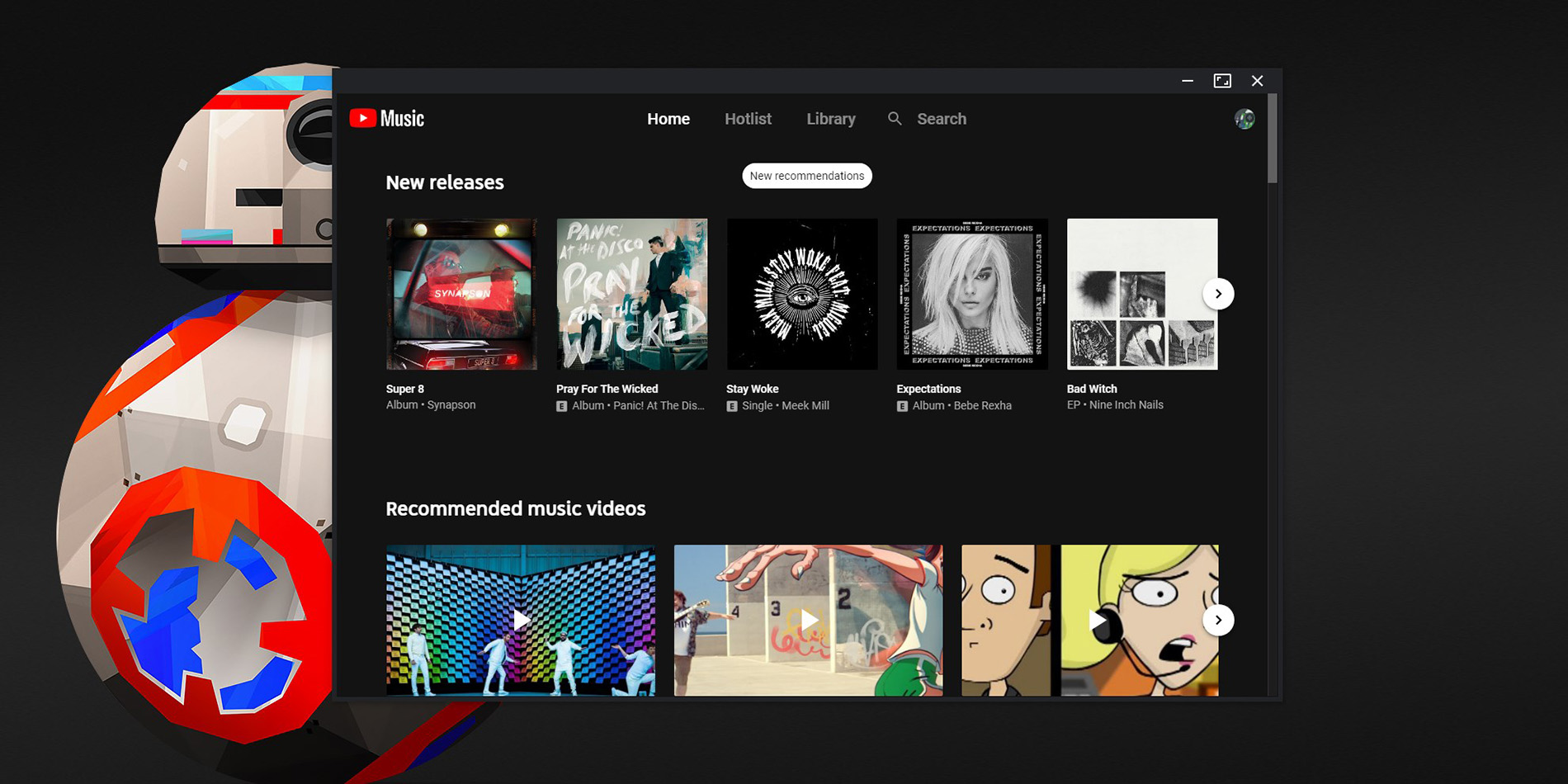This screenshot has width=1568, height=784.
Task: Open the user profile avatar
Action: click(x=1244, y=119)
